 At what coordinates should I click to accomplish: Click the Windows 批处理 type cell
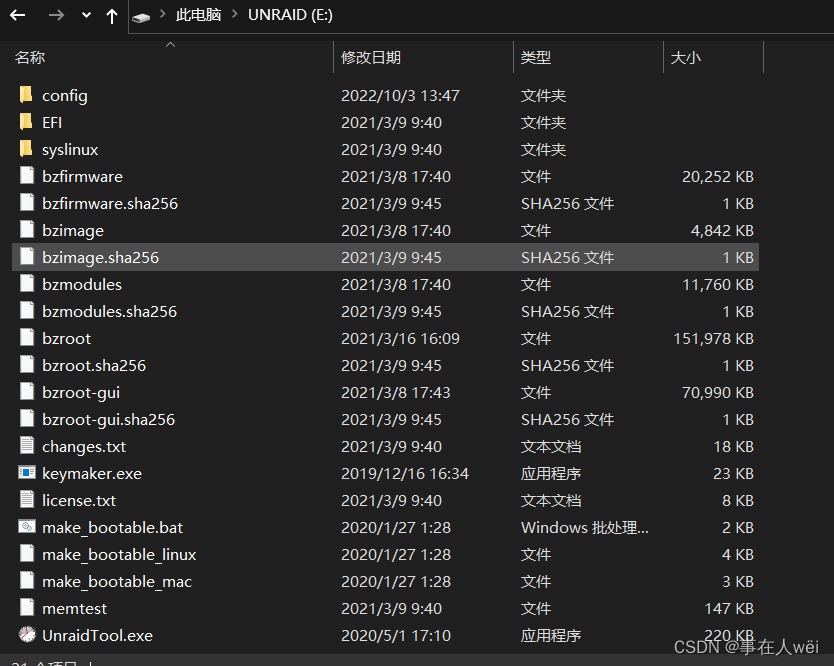(585, 528)
